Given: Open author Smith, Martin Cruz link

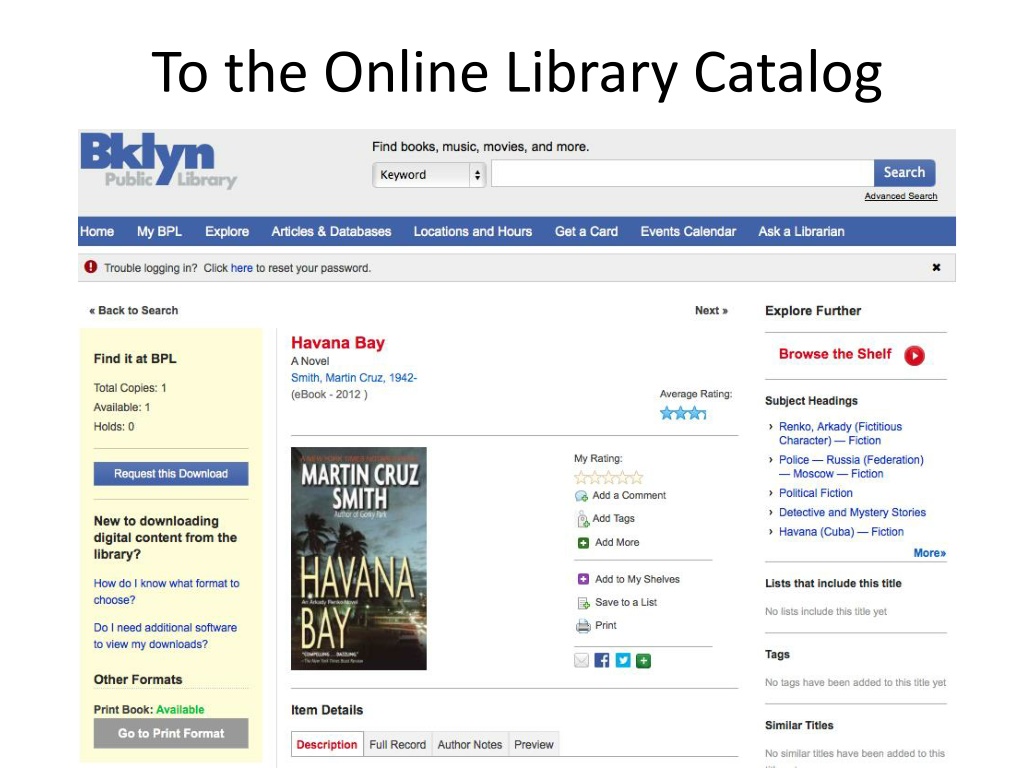Looking at the screenshot, I should coord(354,377).
